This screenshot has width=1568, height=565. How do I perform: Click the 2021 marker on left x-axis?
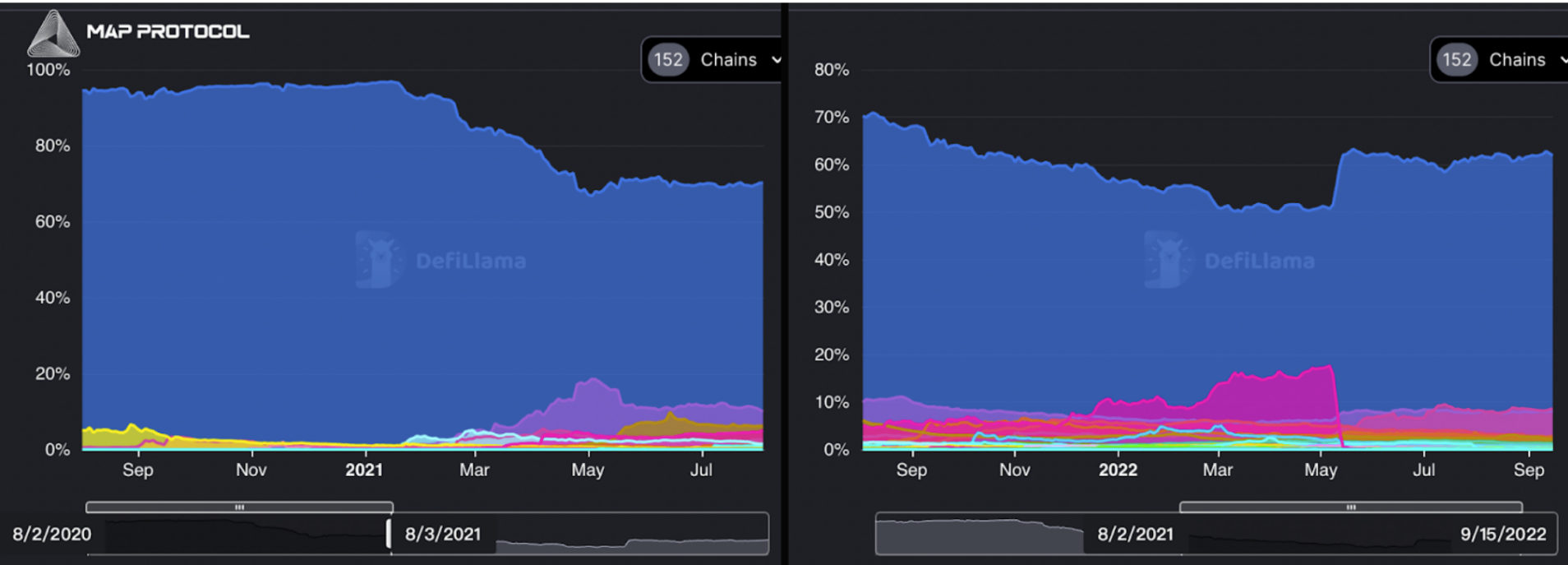[x=364, y=470]
